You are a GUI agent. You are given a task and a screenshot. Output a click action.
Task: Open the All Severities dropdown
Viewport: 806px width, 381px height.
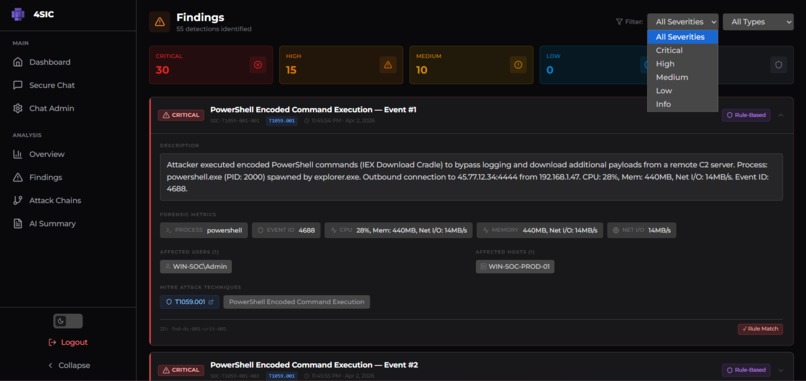click(x=682, y=22)
